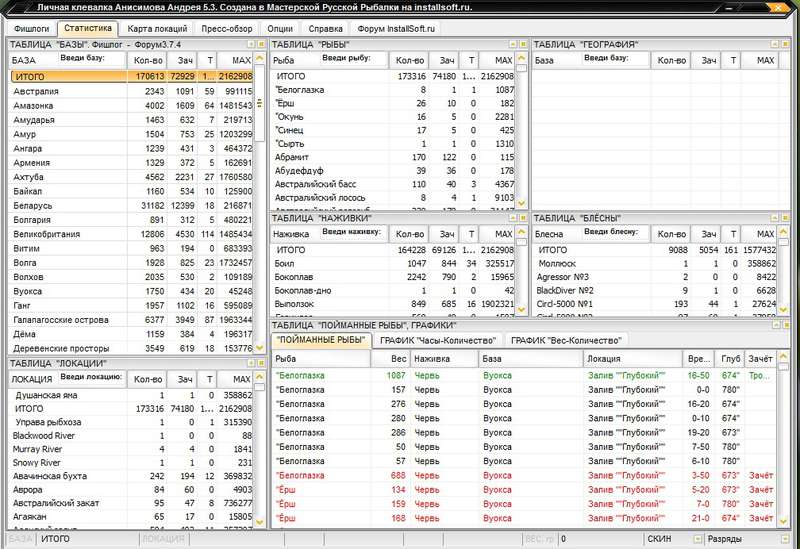
Task: Click the БАЗЫ table vertical scrollbar thumb
Action: pos(260,103)
